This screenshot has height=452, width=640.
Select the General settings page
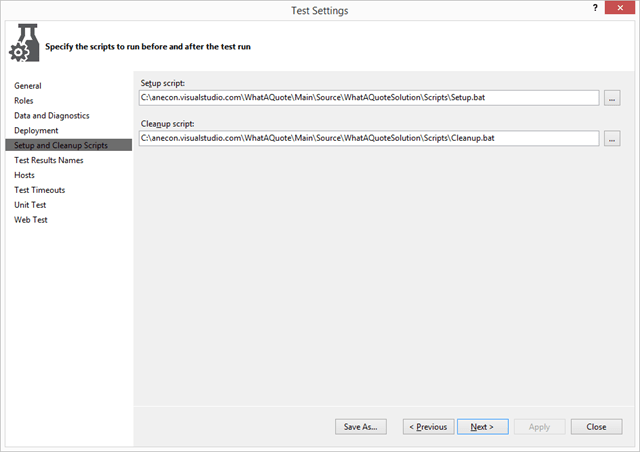28,86
